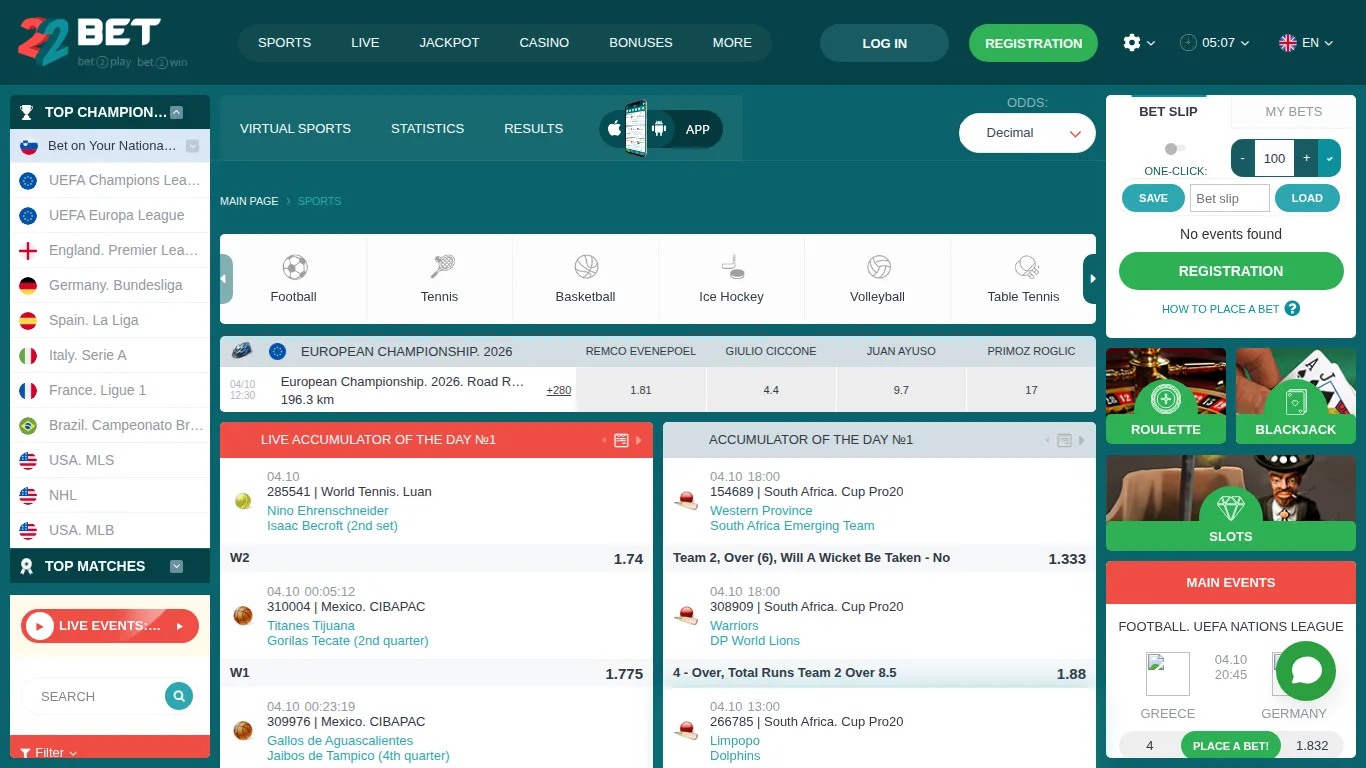Open the Roulette game thumbnail
1366x768 pixels.
[1166, 396]
